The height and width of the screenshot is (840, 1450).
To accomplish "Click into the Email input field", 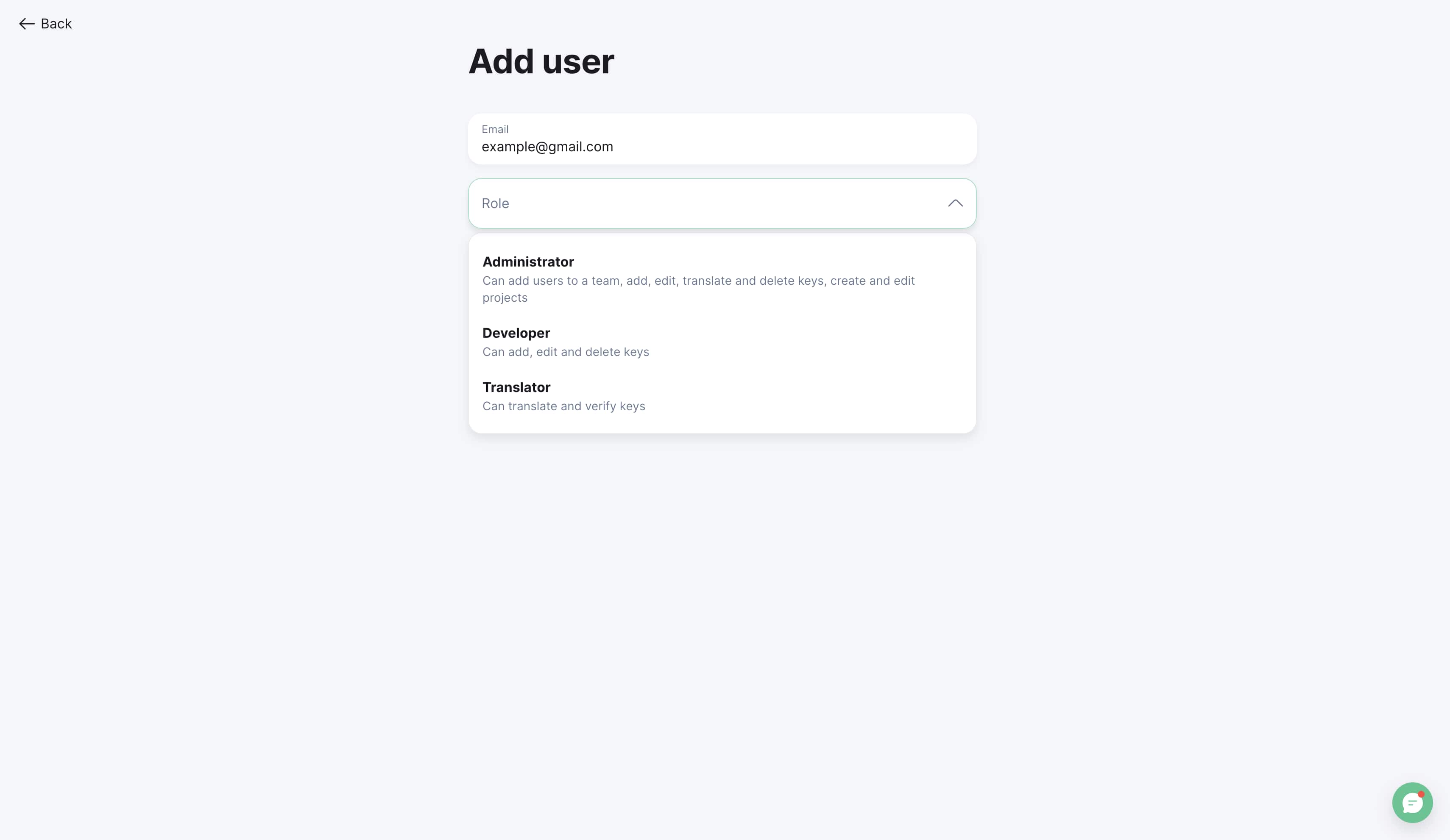I will coord(722,139).
